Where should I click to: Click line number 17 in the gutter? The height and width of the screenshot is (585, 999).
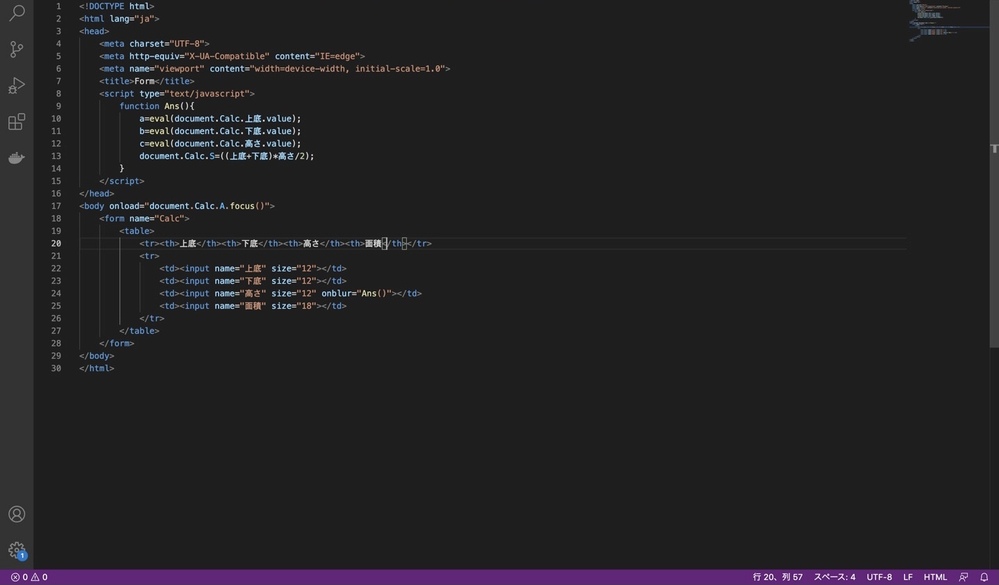(56, 206)
